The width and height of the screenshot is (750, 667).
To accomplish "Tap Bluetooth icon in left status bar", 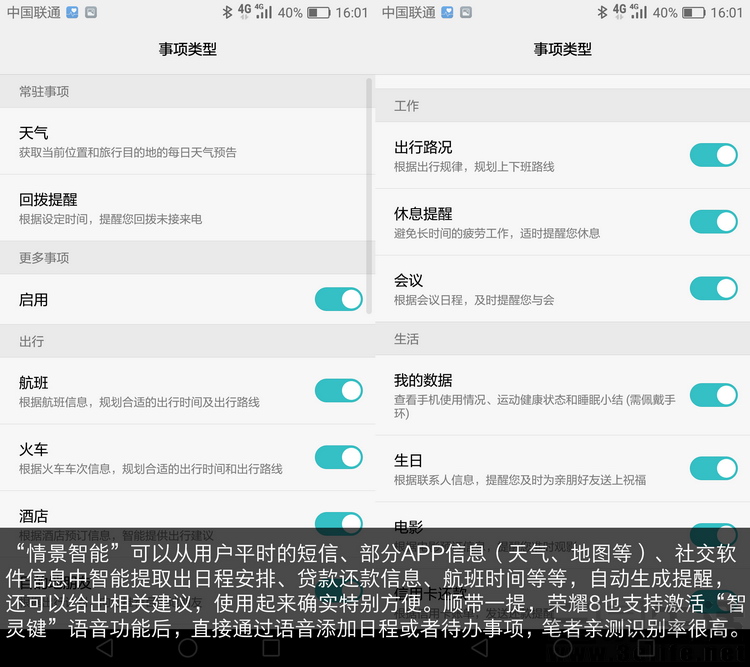I will [227, 12].
